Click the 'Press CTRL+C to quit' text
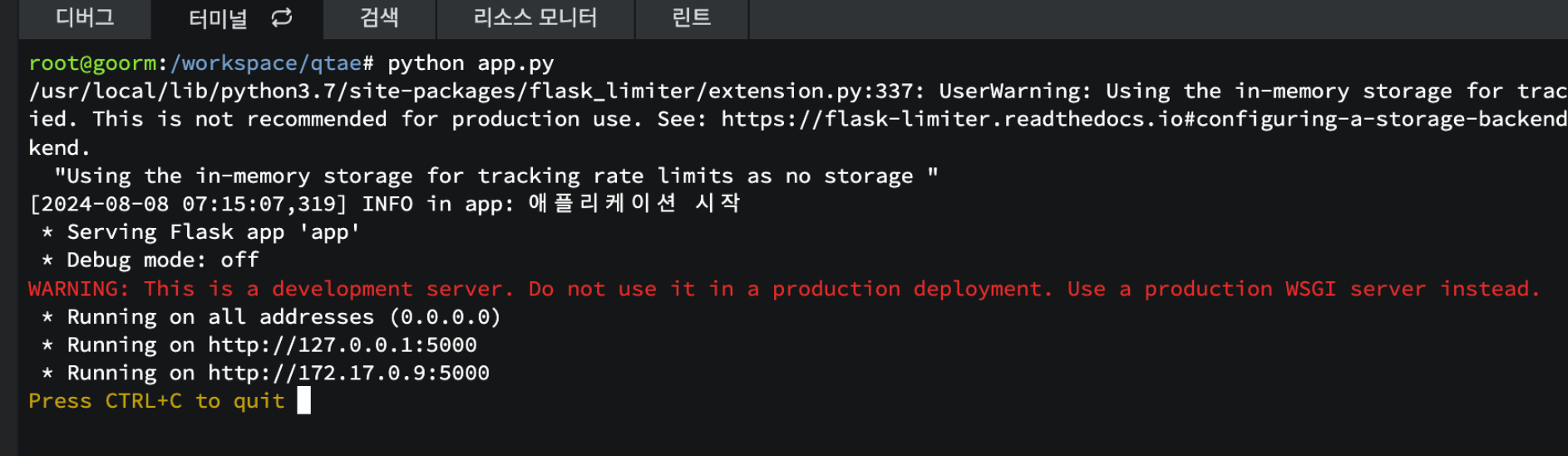 pos(156,401)
